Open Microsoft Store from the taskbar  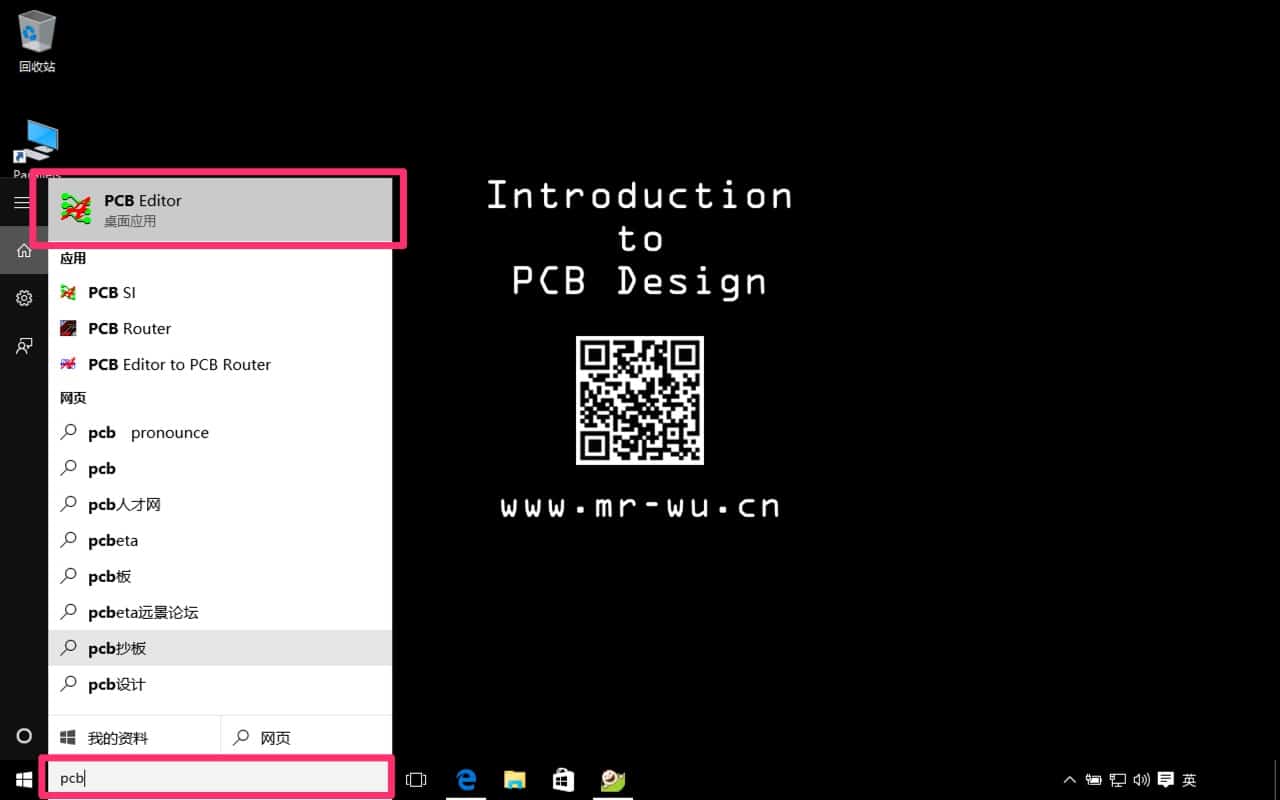pos(564,780)
